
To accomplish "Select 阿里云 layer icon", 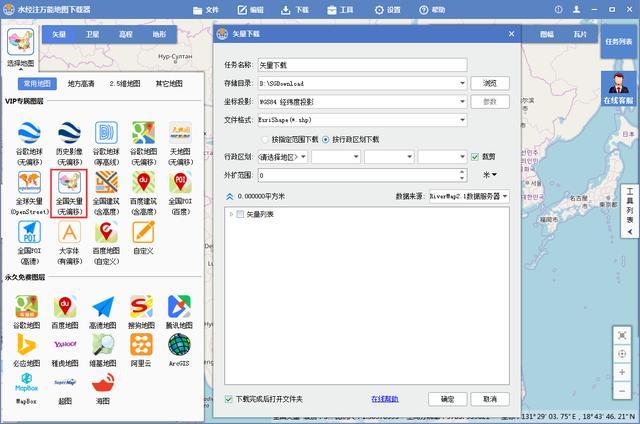I will pos(141,345).
